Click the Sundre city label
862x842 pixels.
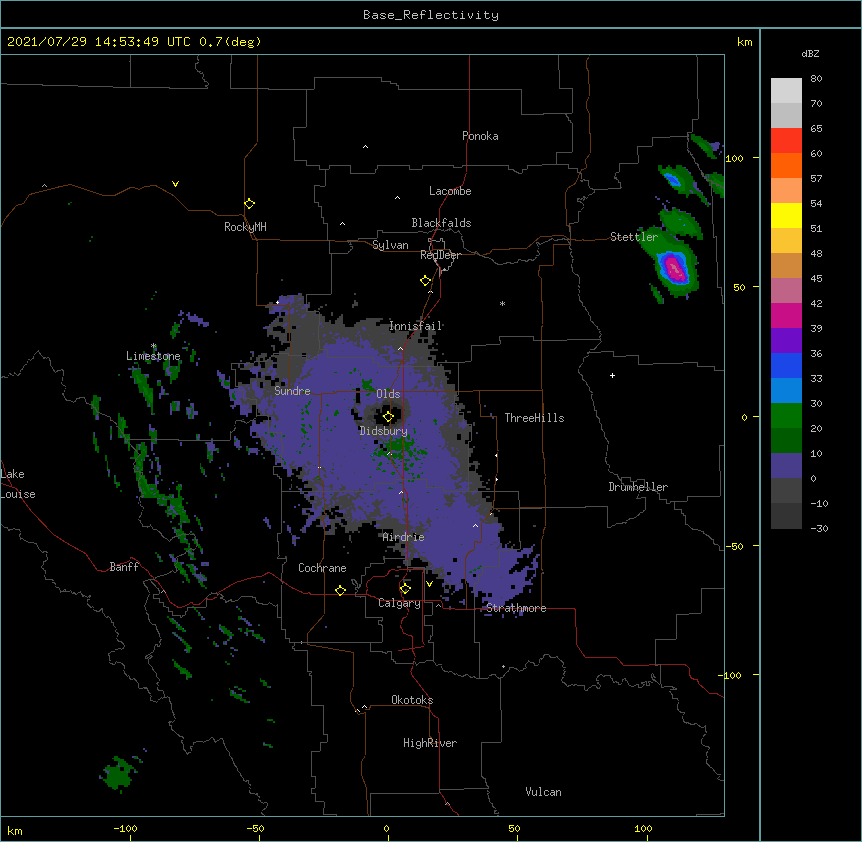click(x=292, y=391)
